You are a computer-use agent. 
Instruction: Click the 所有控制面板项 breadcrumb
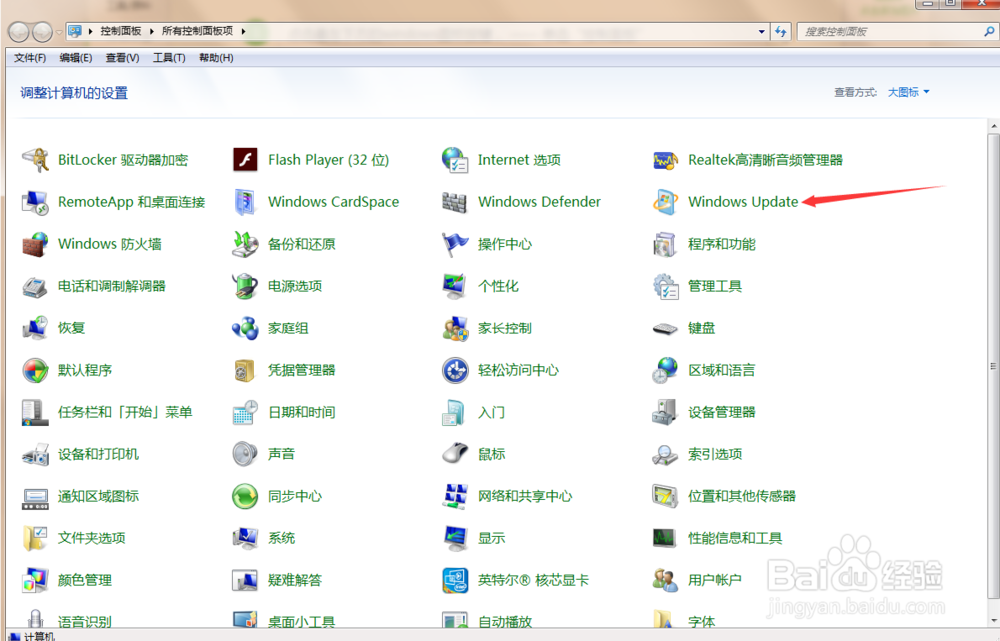coord(197,31)
